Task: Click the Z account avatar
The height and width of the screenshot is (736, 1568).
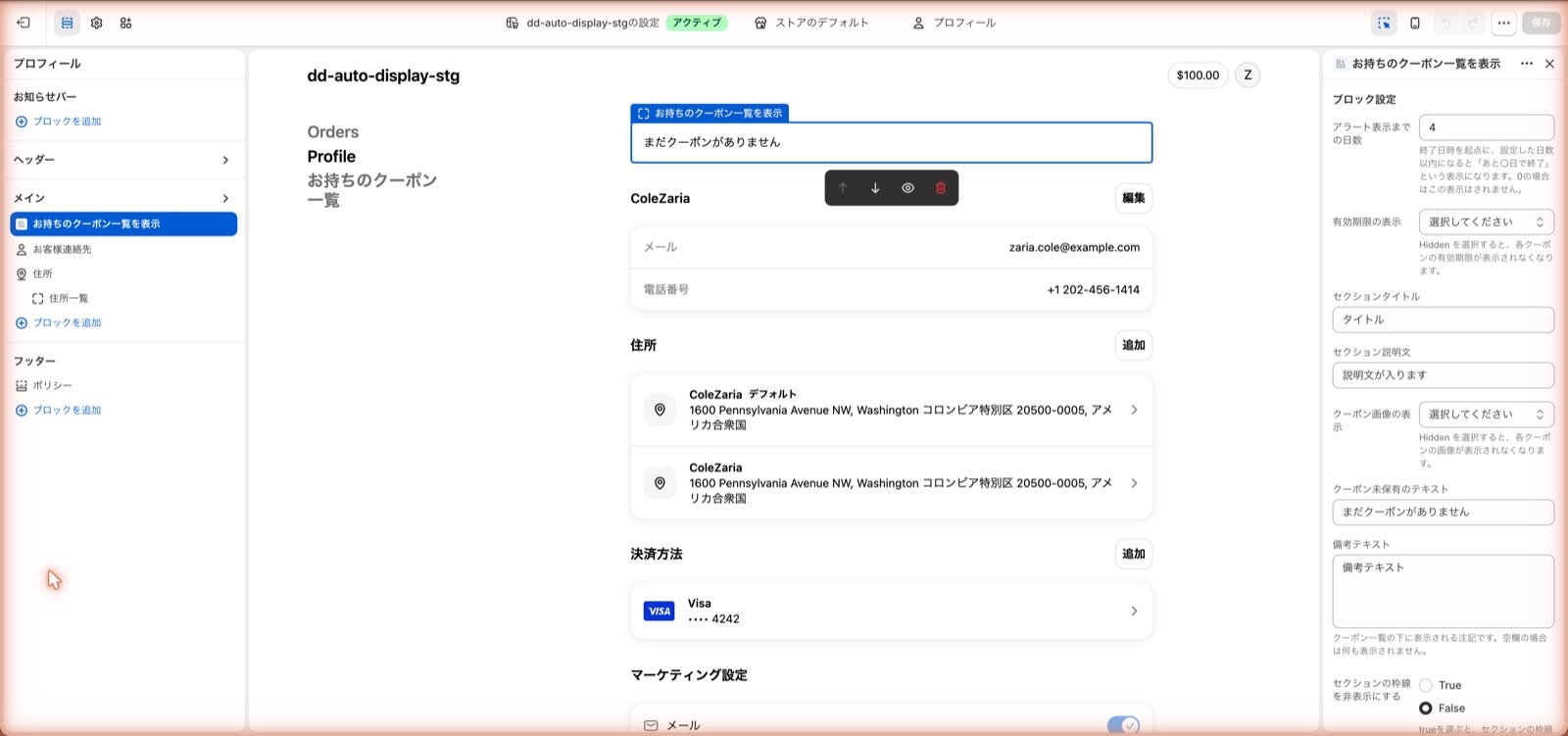Action: point(1248,75)
